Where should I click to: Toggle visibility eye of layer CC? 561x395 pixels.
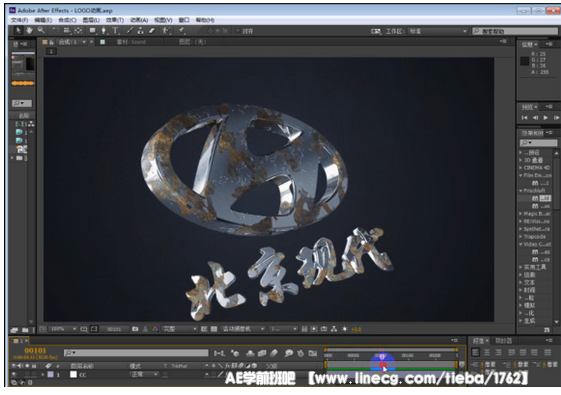point(14,375)
